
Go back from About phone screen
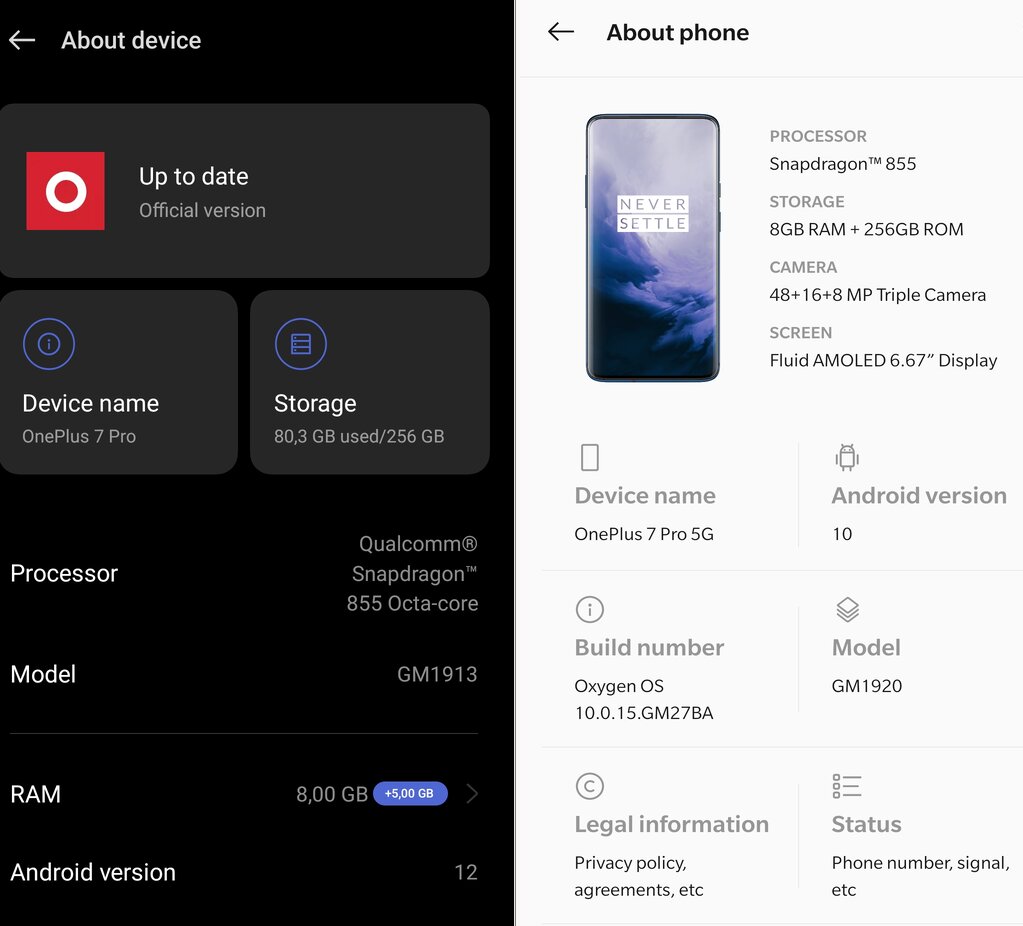[x=560, y=31]
